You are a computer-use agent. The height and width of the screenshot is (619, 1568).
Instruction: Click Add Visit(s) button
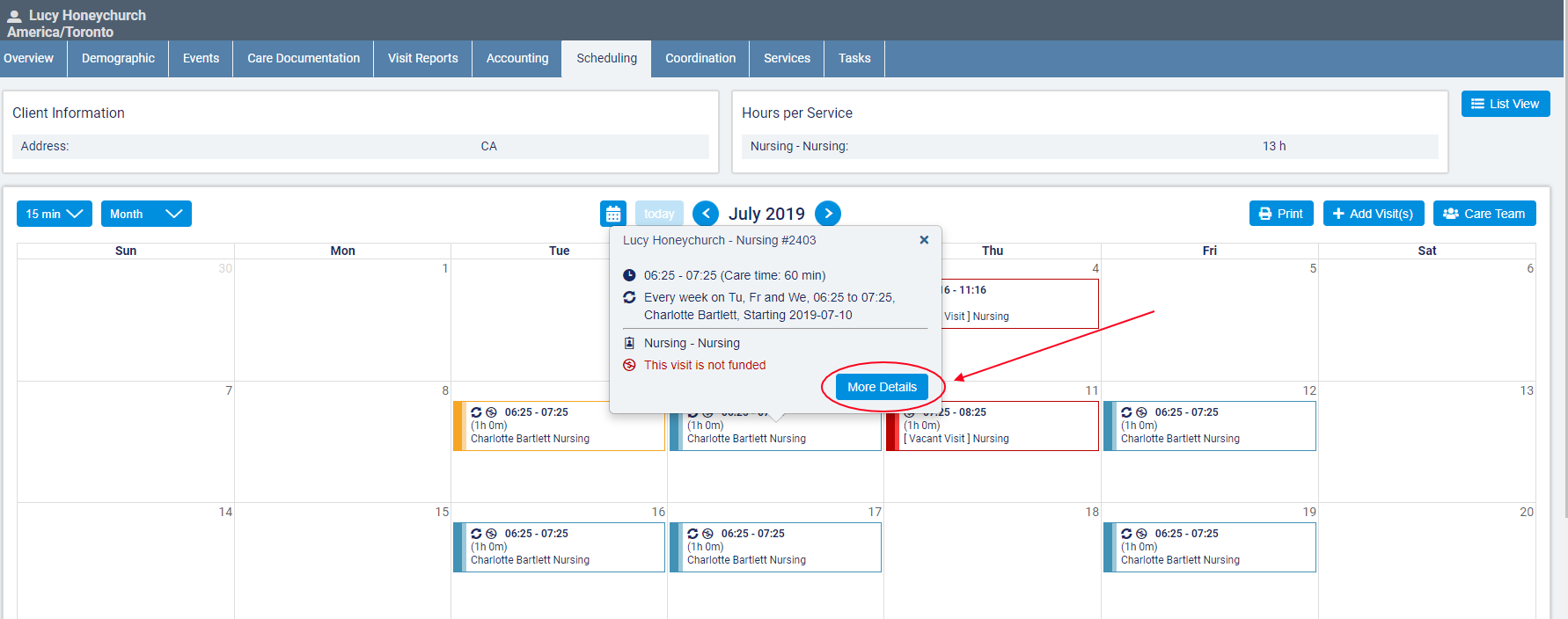[1373, 214]
